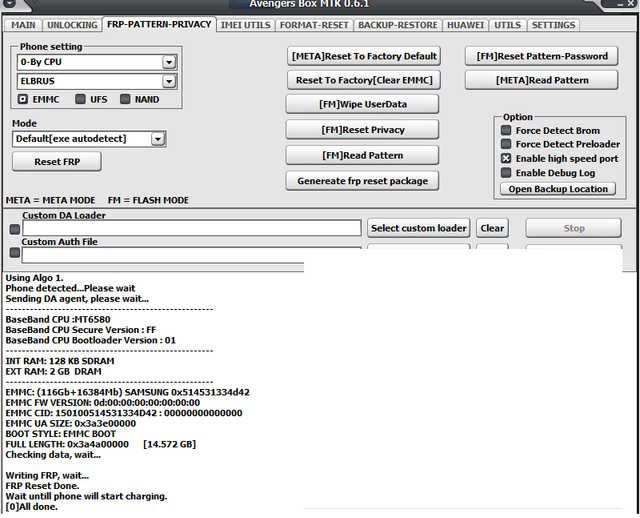The width and height of the screenshot is (640, 518).
Task: Select the FRP-PATTERN-PRIVACY tab
Action: pos(159,24)
